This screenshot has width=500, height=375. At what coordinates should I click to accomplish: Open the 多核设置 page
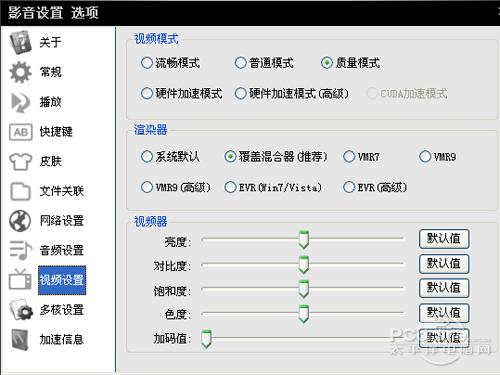(62, 310)
